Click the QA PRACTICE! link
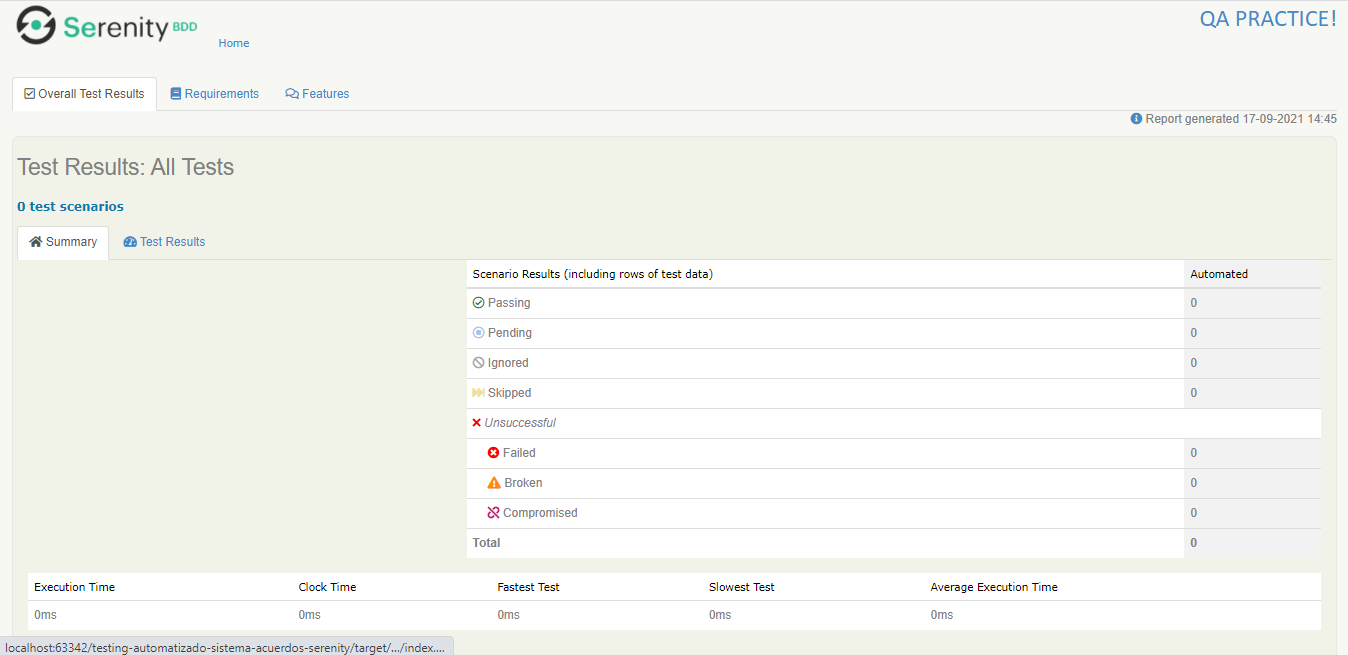 (1267, 18)
